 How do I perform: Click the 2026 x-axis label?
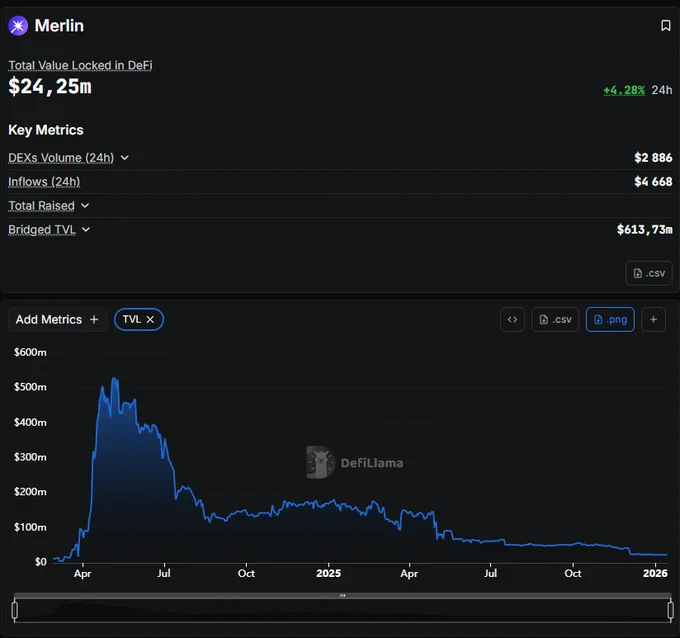point(655,573)
